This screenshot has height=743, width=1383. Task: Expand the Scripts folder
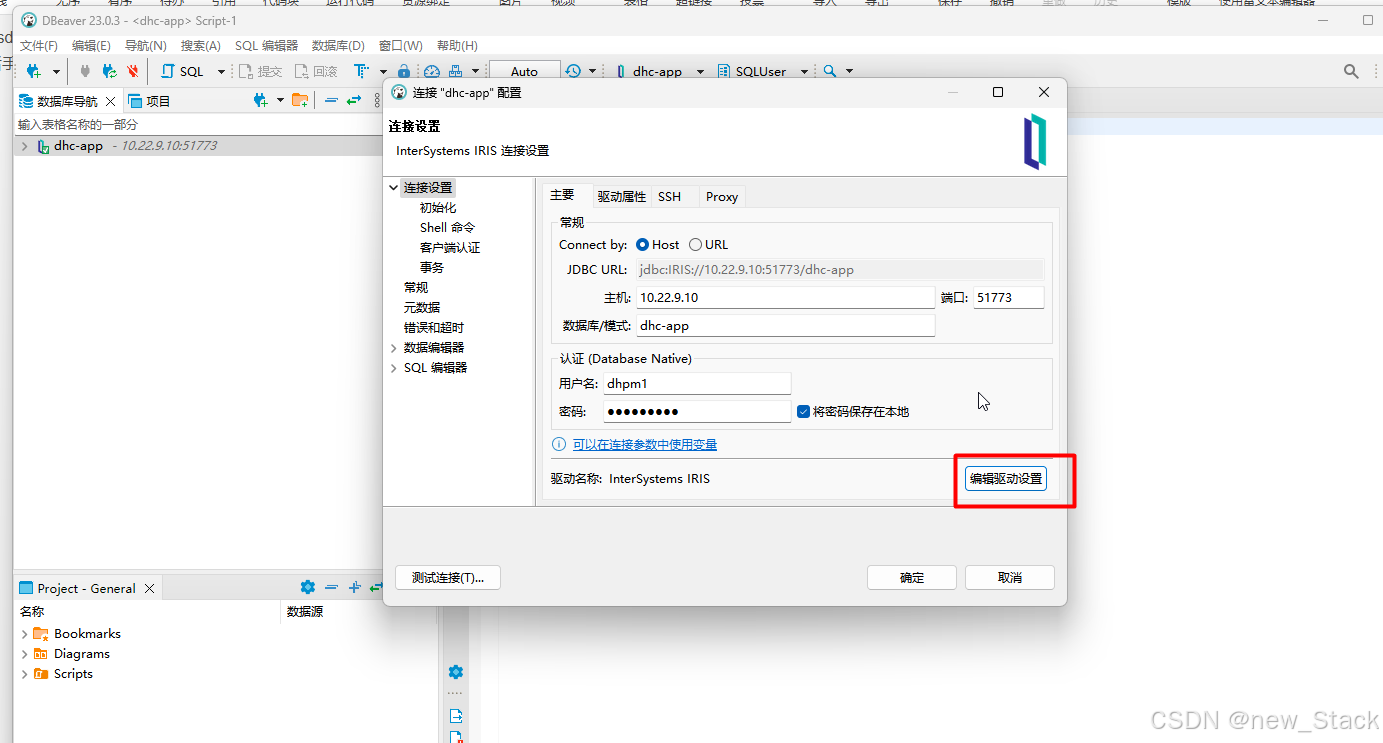(x=24, y=674)
